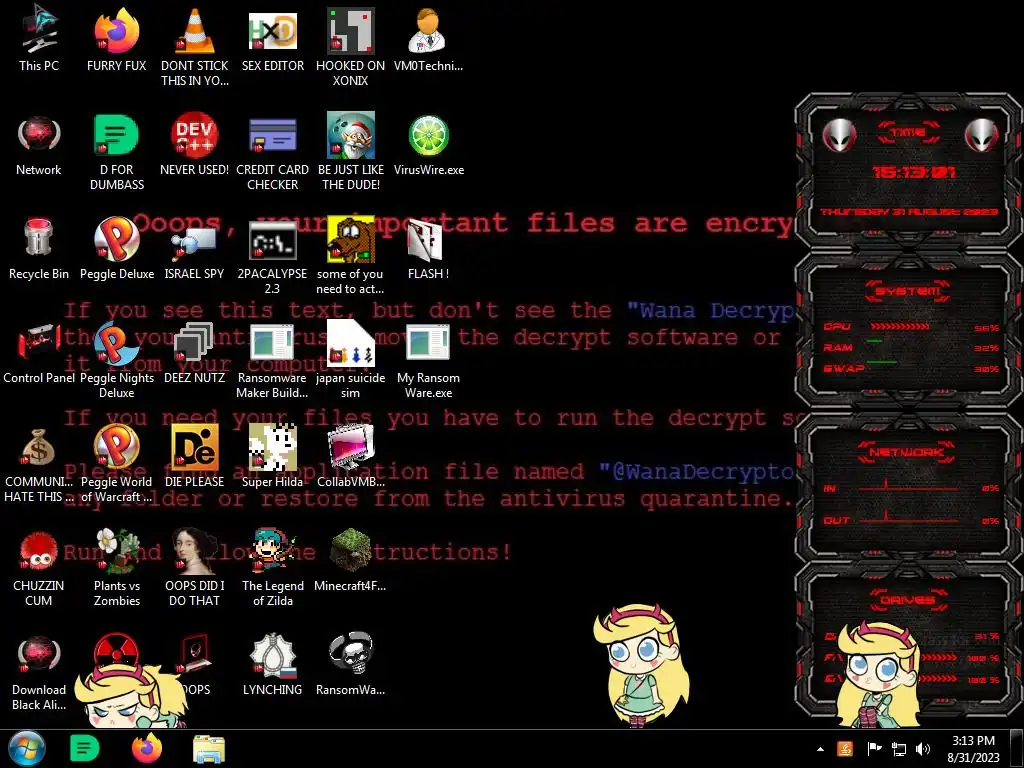Open The Legend of Zilda icon
Screen dimensions: 1024x768
[x=273, y=567]
